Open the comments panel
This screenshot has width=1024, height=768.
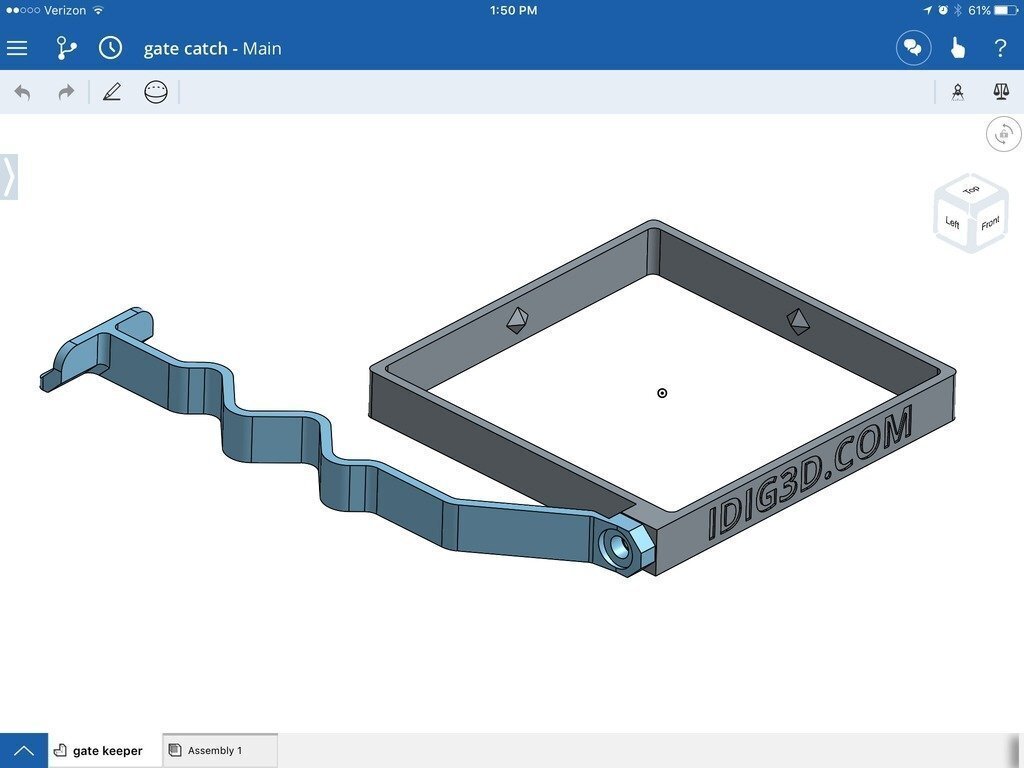coord(913,48)
